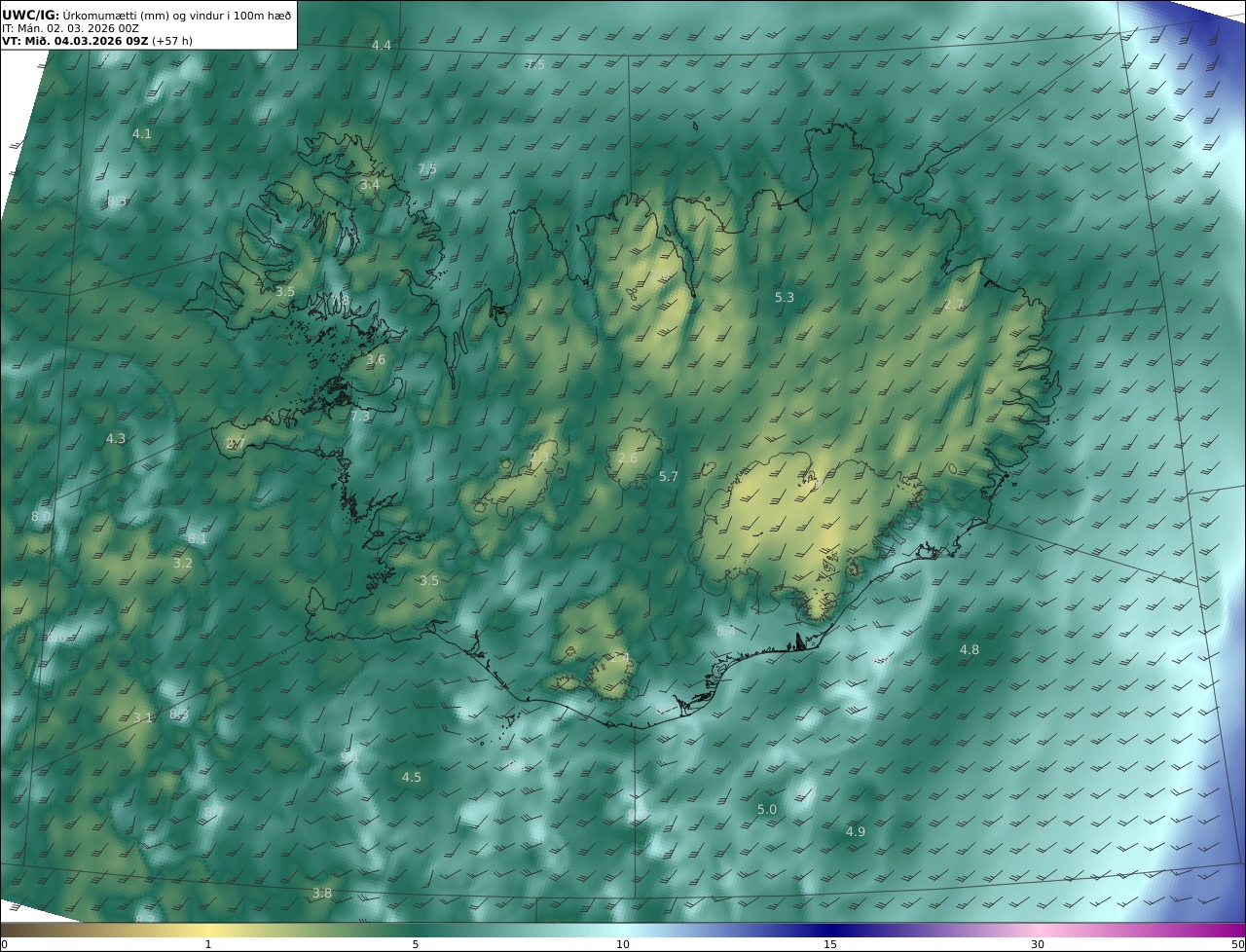Click the colour scale tick label 30
Viewport: 1246px width, 952px height.
pos(1038,944)
